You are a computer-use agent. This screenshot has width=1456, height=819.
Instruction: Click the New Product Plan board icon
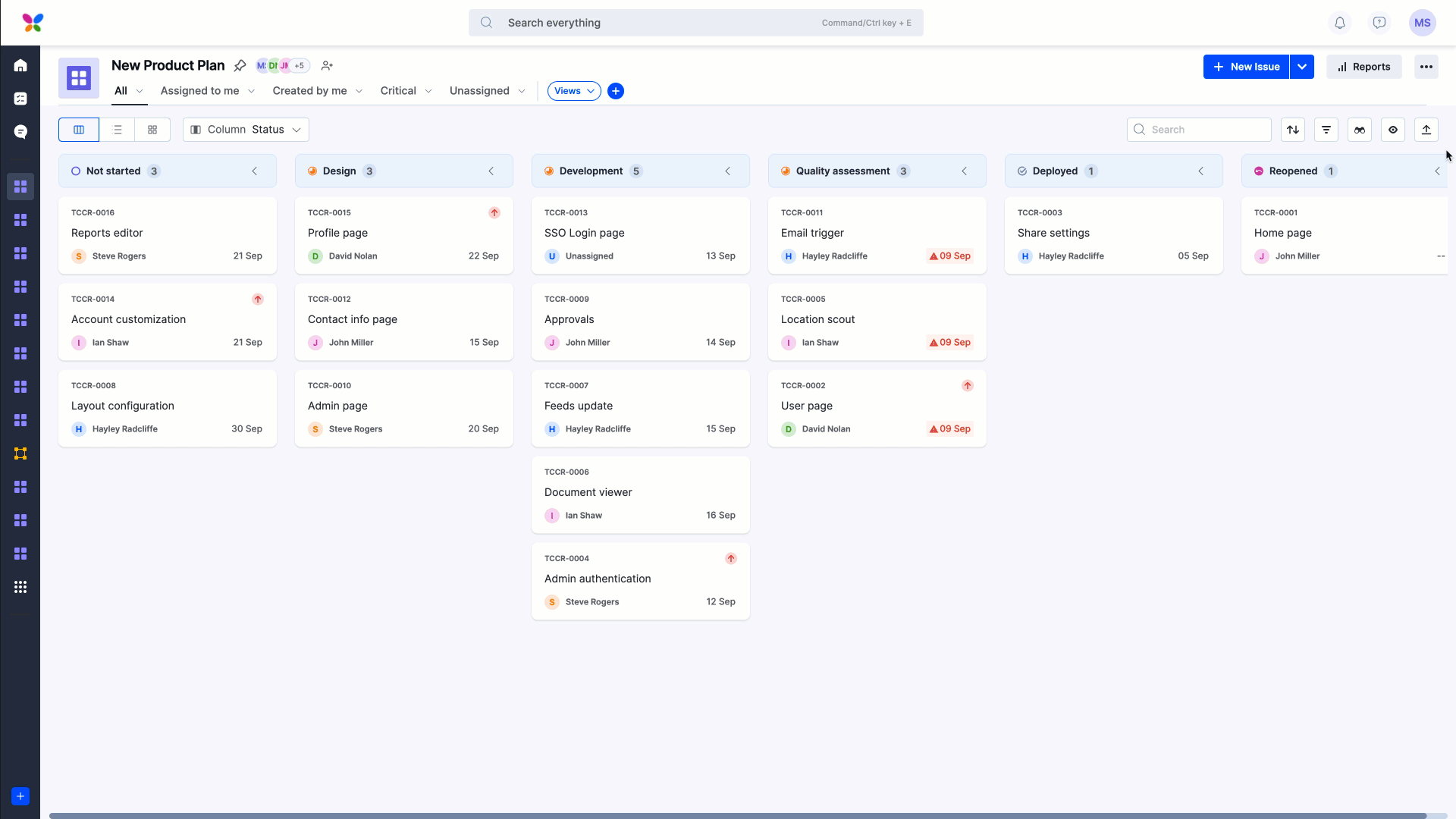click(79, 78)
